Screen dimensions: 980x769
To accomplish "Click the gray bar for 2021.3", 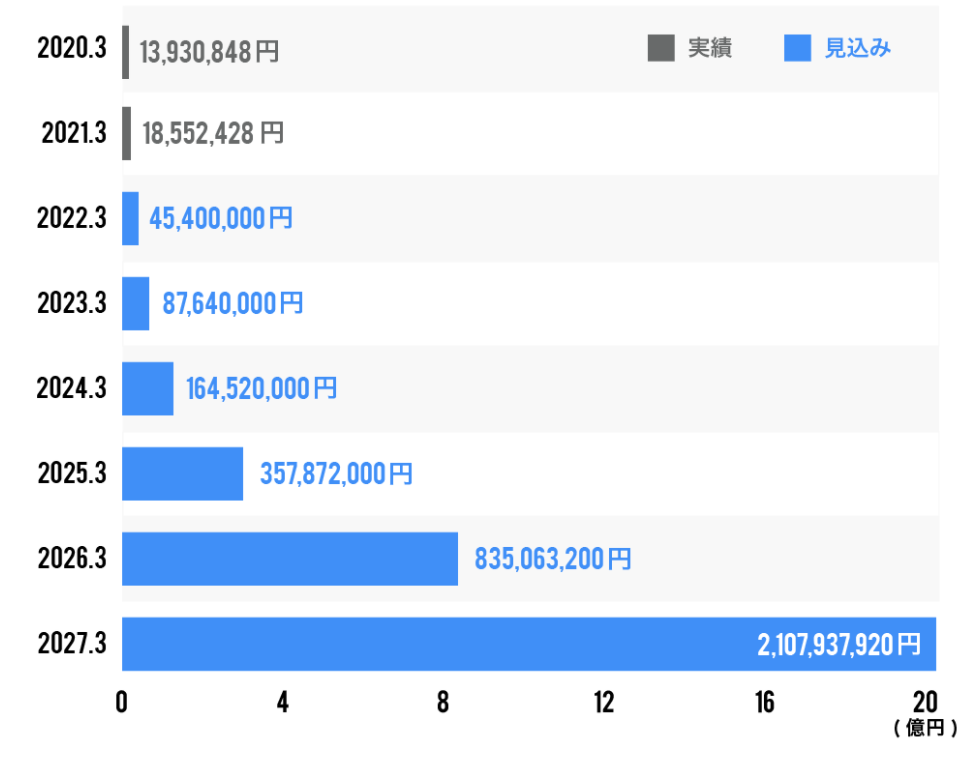I will click(x=127, y=133).
